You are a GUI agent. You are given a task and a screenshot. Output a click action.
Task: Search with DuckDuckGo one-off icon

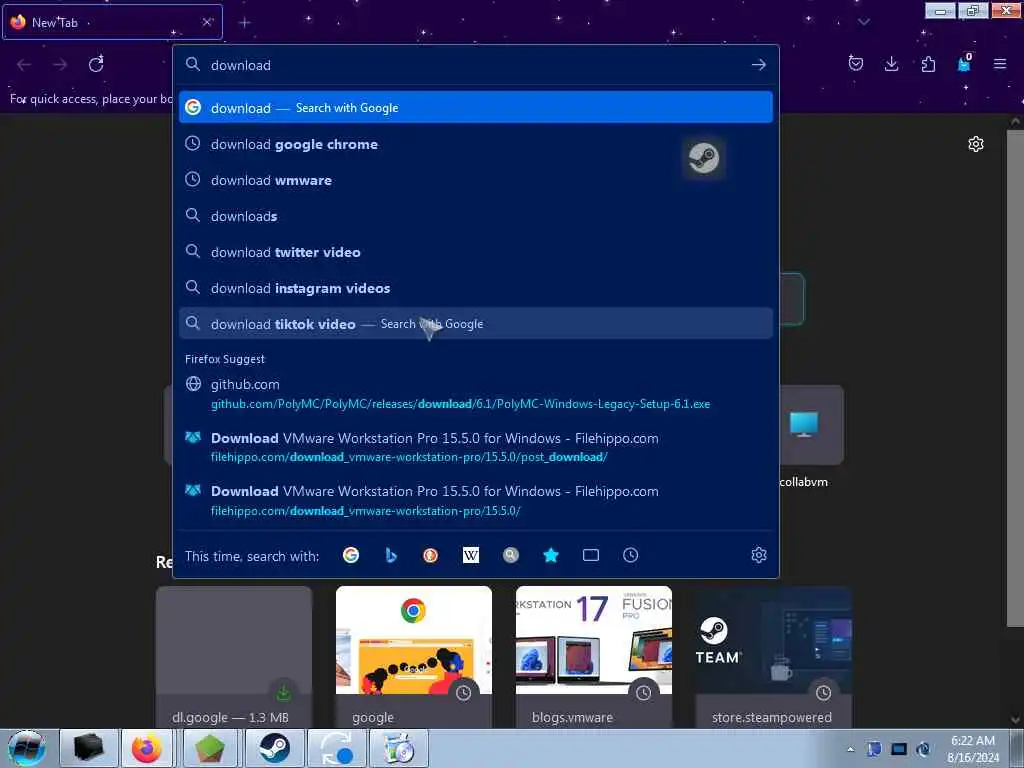(x=430, y=555)
